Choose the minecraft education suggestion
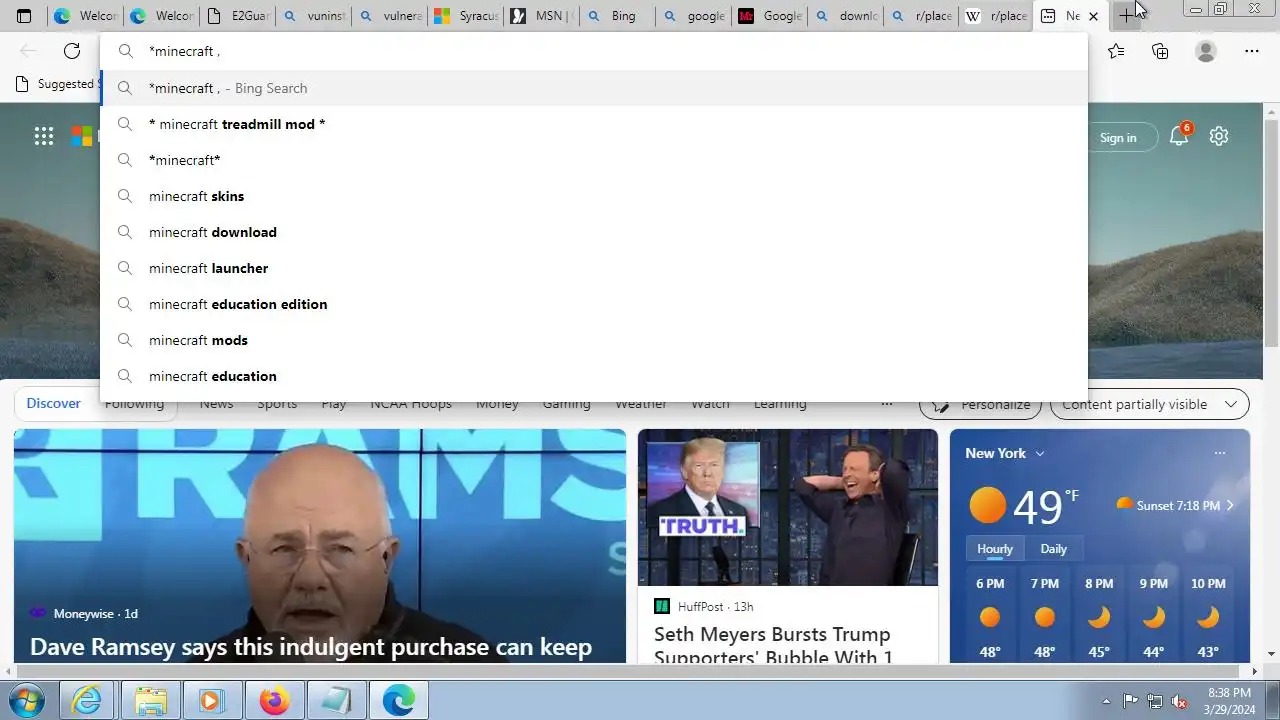This screenshot has width=1280, height=720. pos(594,376)
